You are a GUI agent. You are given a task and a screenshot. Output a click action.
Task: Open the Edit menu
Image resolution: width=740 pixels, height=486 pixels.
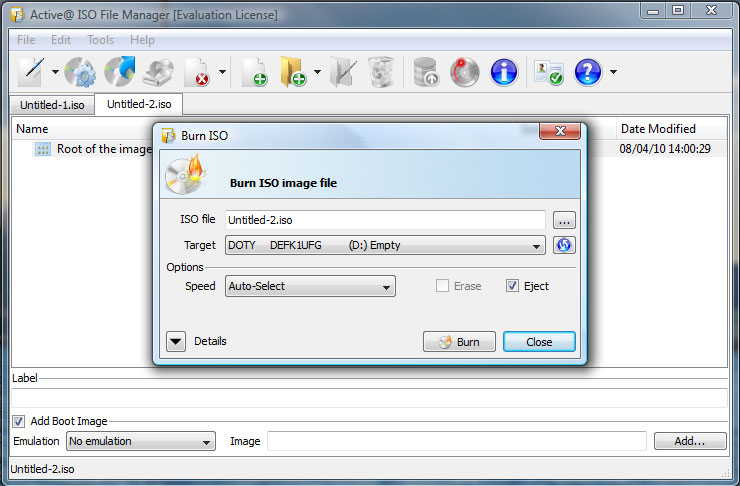(x=61, y=40)
